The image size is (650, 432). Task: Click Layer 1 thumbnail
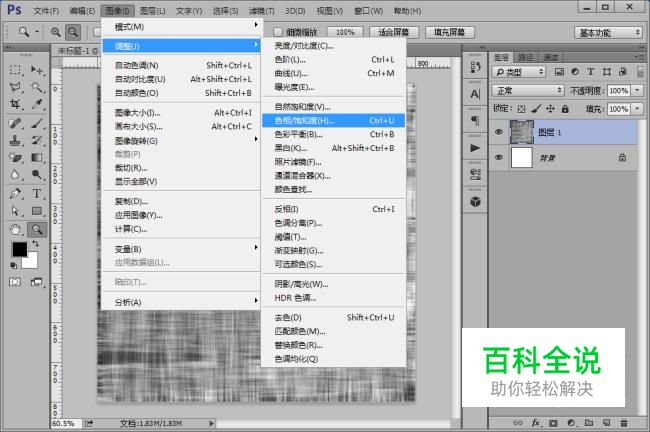(x=521, y=132)
